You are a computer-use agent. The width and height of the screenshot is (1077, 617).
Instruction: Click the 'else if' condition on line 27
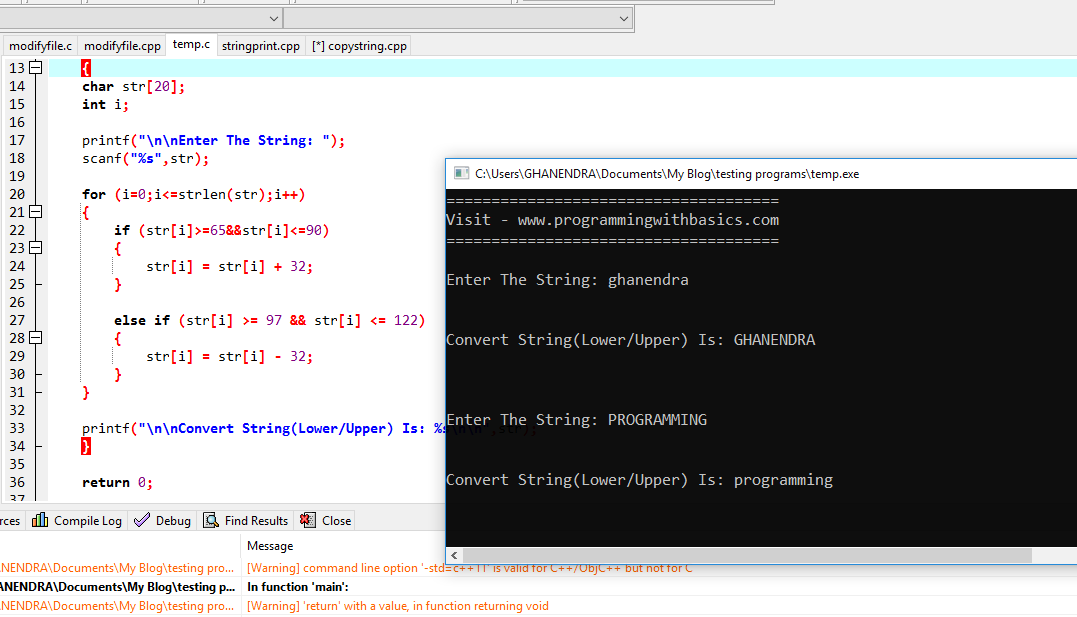point(269,320)
